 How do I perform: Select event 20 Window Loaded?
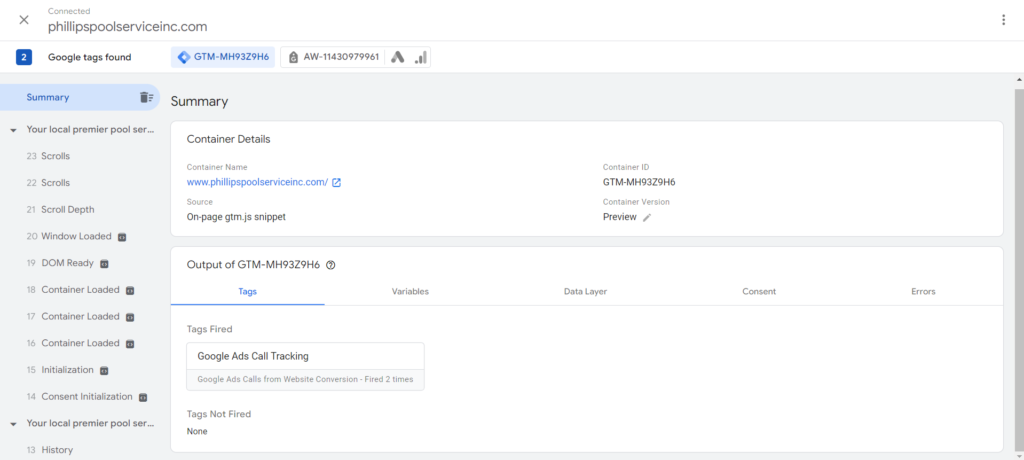click(x=69, y=236)
